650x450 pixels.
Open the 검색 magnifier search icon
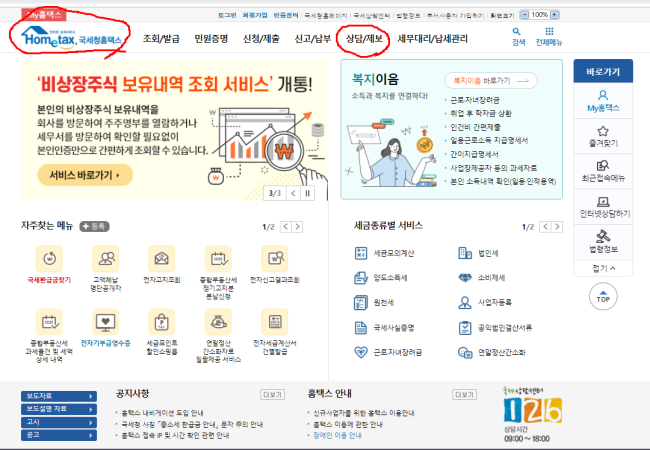(x=516, y=31)
